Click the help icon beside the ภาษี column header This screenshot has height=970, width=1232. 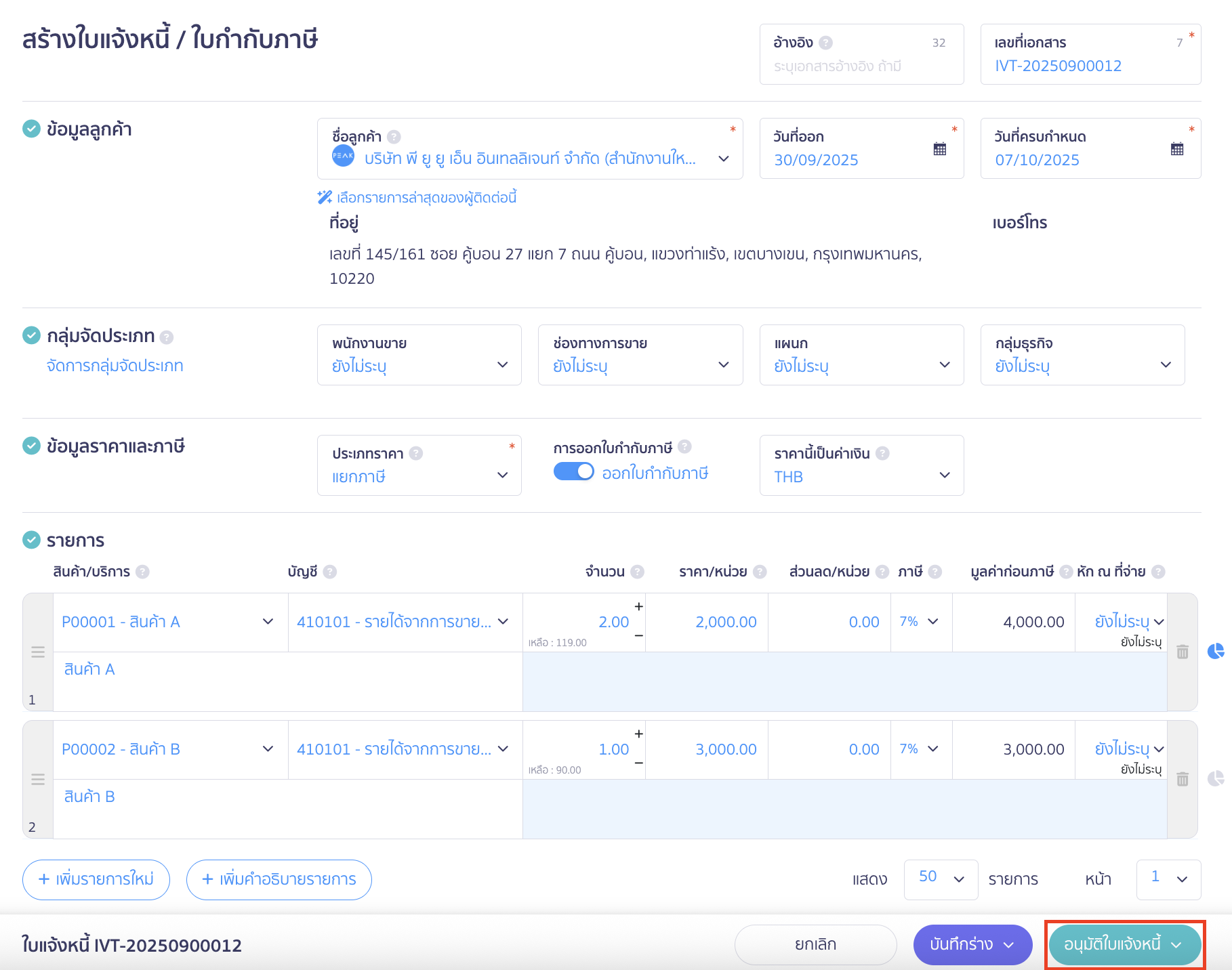936,572
